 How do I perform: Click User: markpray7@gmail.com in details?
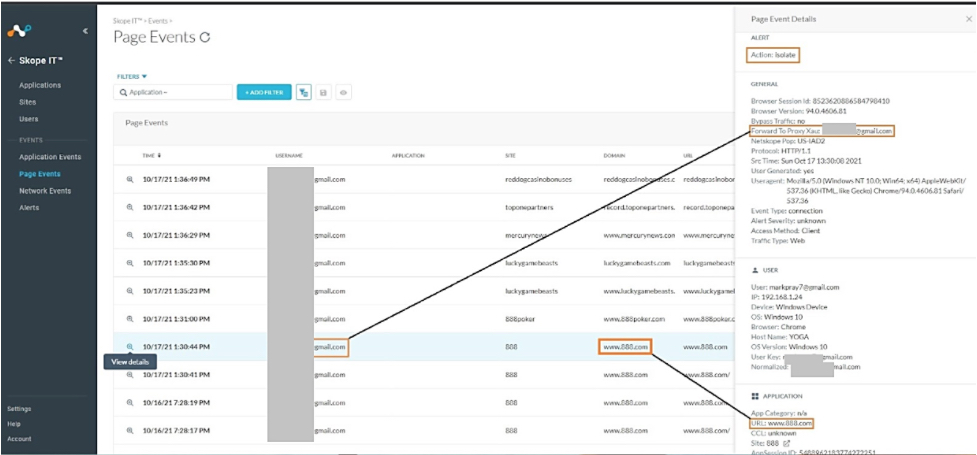pyautogui.click(x=795, y=287)
